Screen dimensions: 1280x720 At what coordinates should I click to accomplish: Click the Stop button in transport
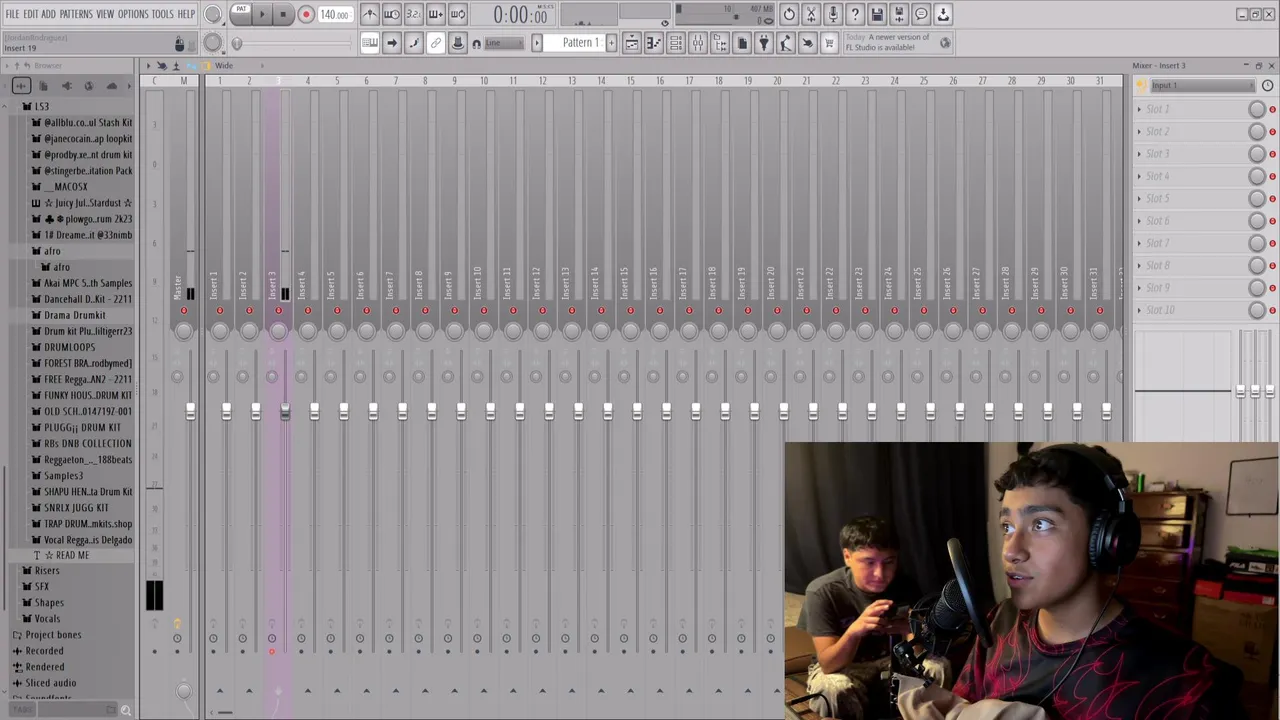coord(283,15)
